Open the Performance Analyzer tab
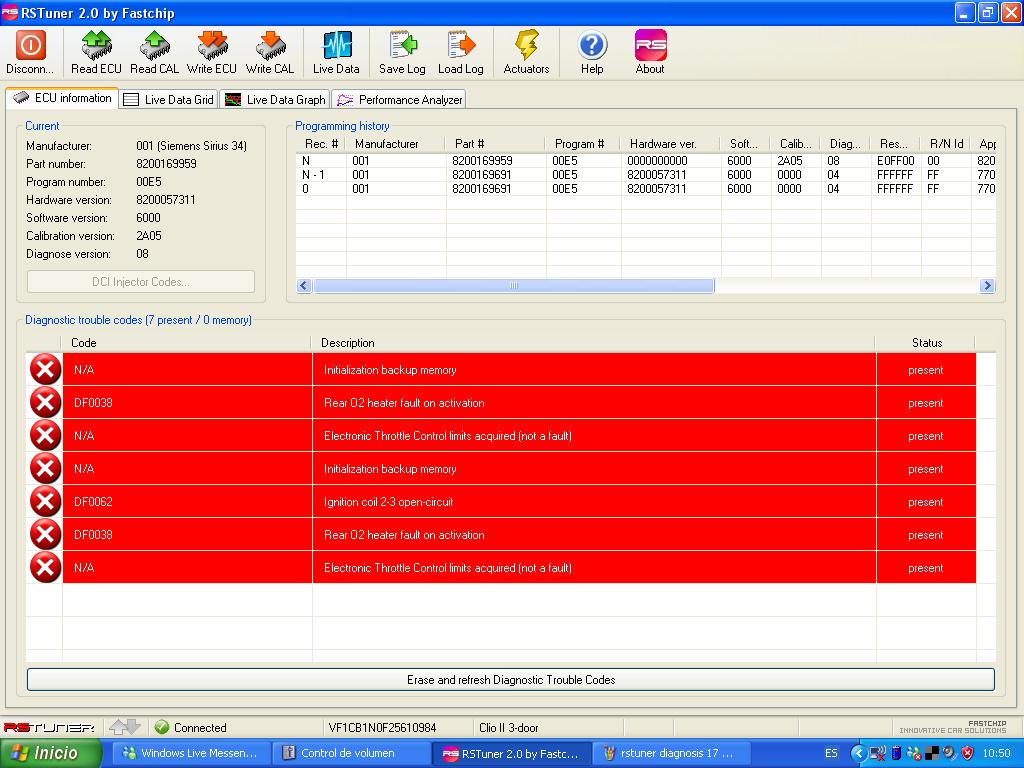This screenshot has height=768, width=1024. [x=400, y=99]
